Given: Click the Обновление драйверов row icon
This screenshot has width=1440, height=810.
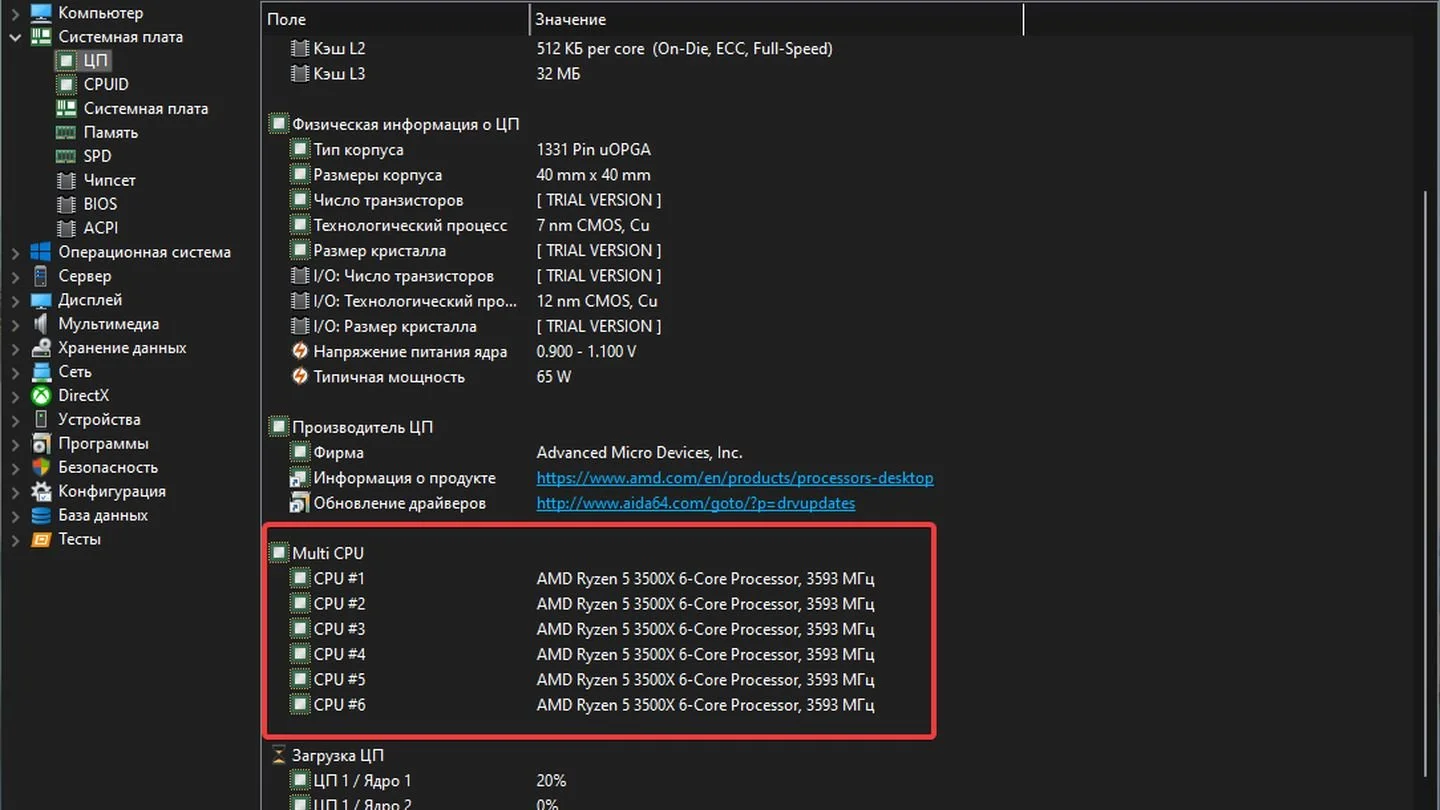Looking at the screenshot, I should (x=299, y=503).
